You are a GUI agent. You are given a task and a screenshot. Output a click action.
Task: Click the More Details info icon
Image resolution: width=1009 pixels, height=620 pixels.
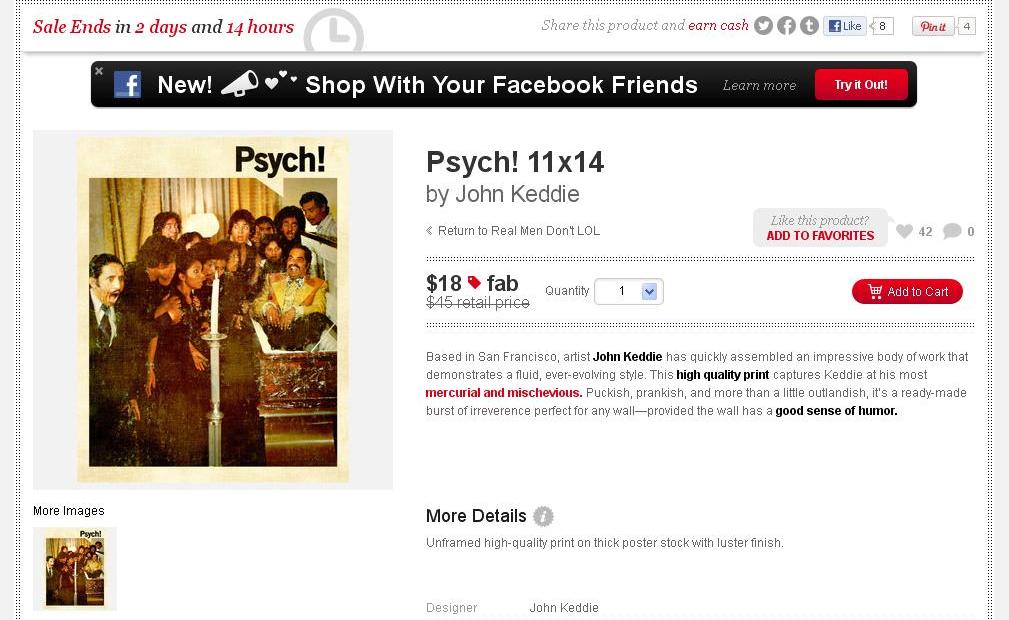pyautogui.click(x=543, y=516)
